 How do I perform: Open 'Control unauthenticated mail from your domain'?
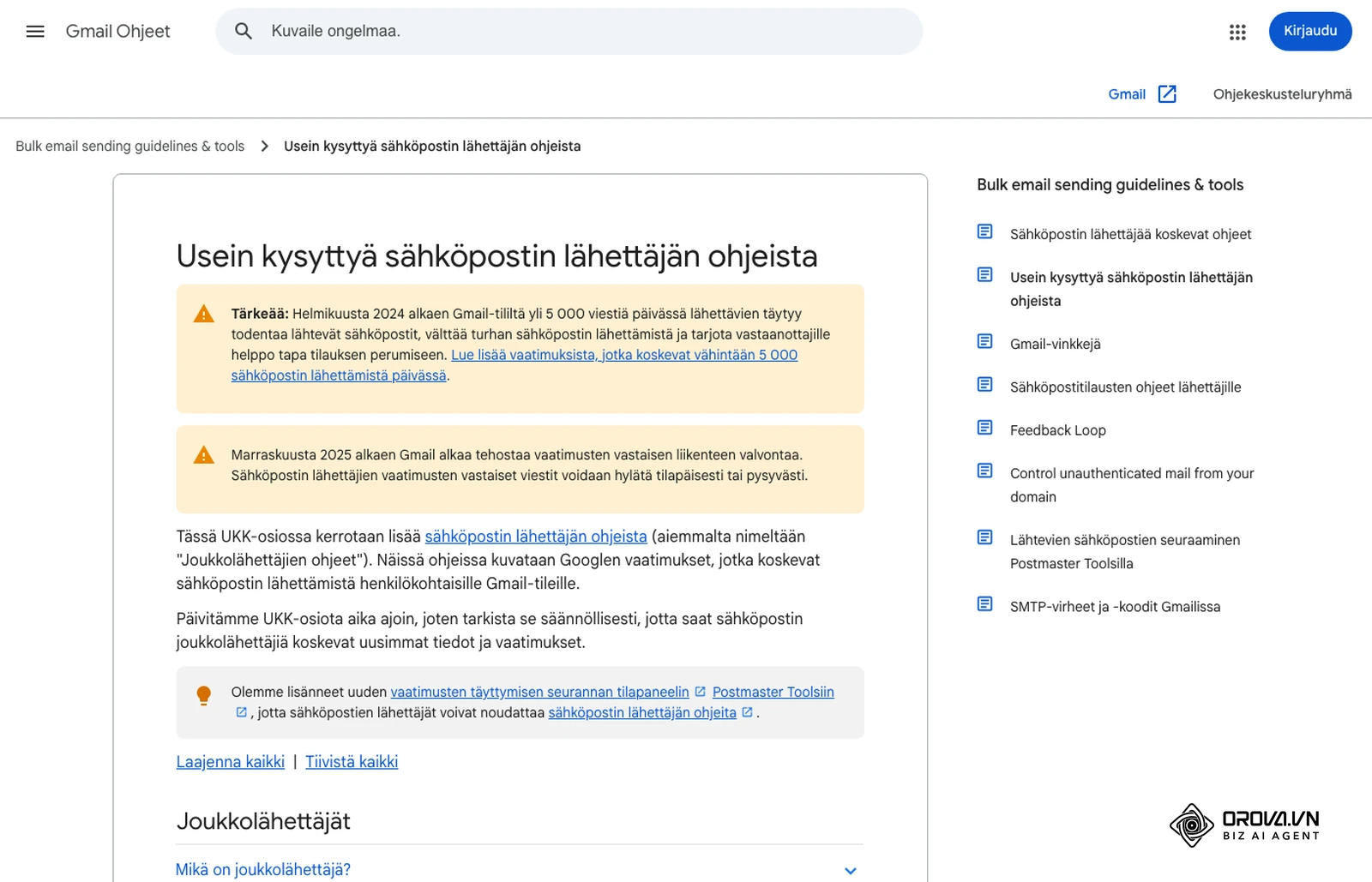click(1132, 485)
